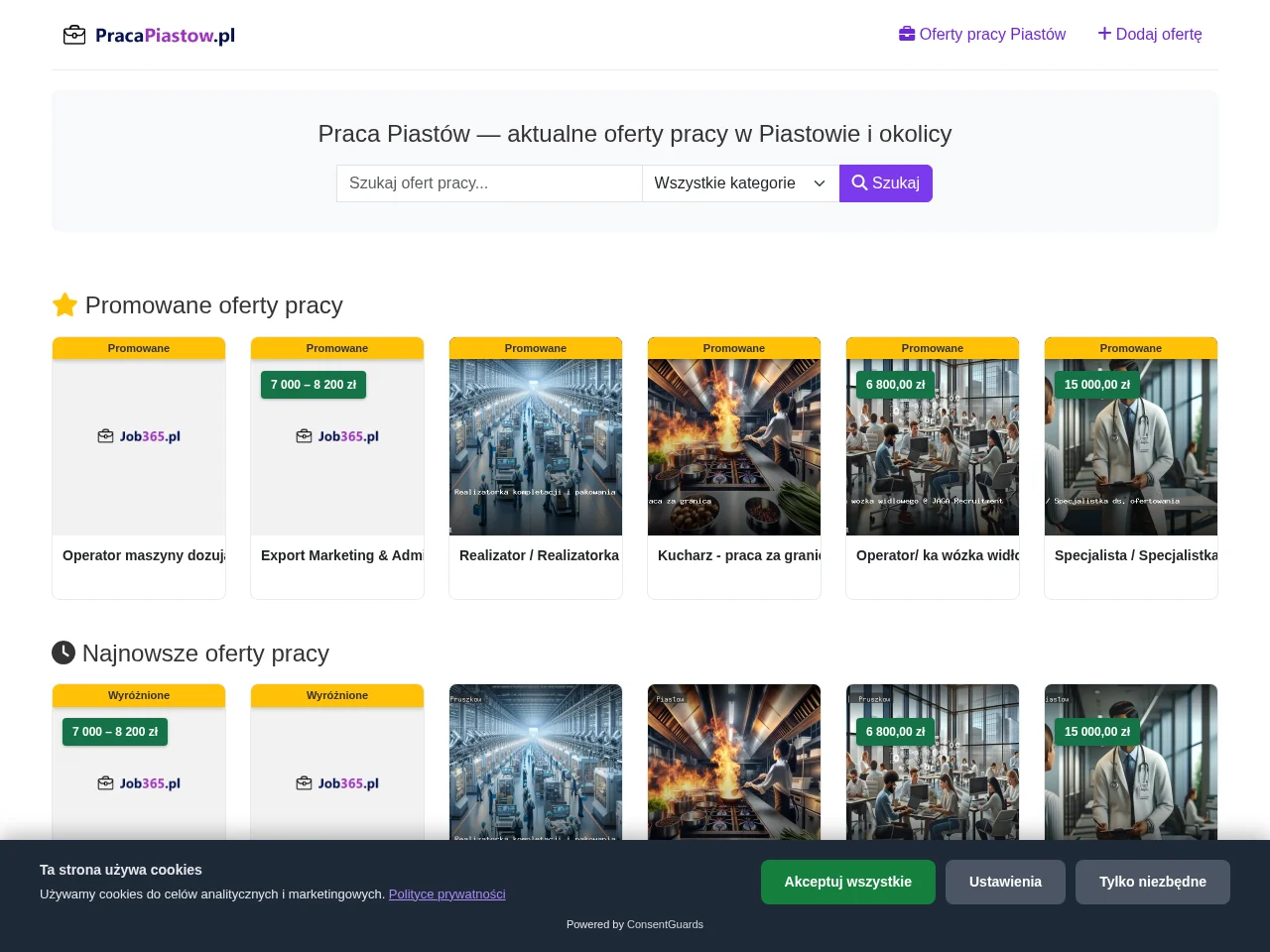This screenshot has height=952, width=1270.
Task: Click the plus icon beside Dodaj ofertę
Action: point(1104,34)
